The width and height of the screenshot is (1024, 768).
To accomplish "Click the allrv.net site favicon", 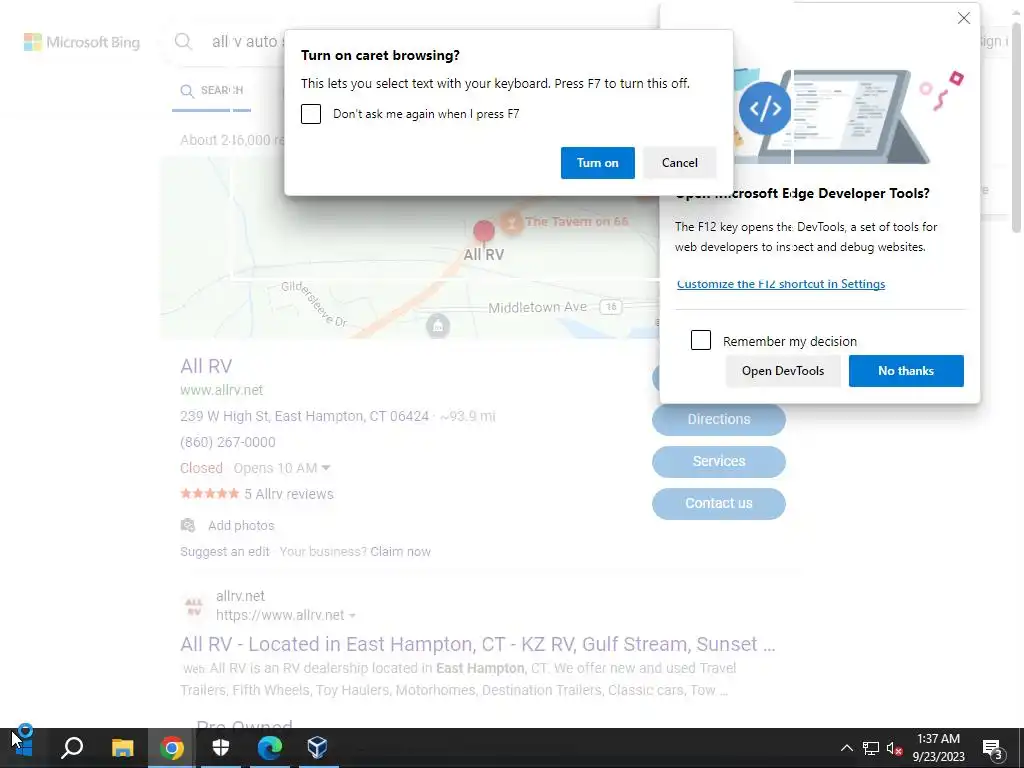I will pyautogui.click(x=194, y=607).
